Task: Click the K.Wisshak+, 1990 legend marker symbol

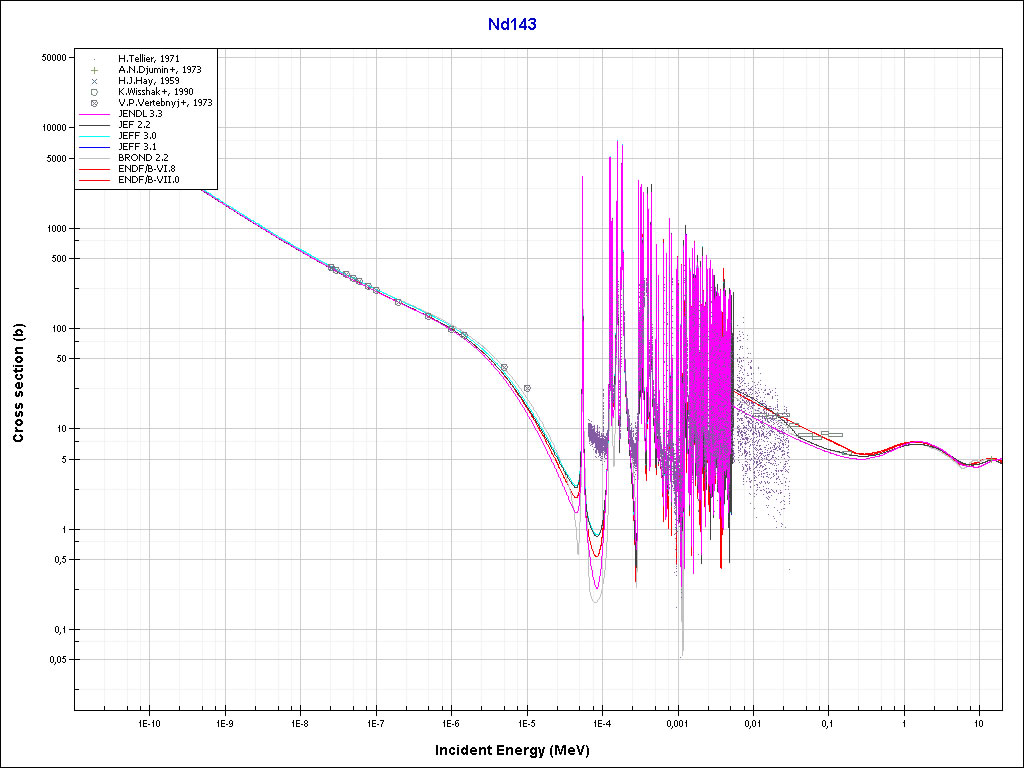Action: click(93, 92)
